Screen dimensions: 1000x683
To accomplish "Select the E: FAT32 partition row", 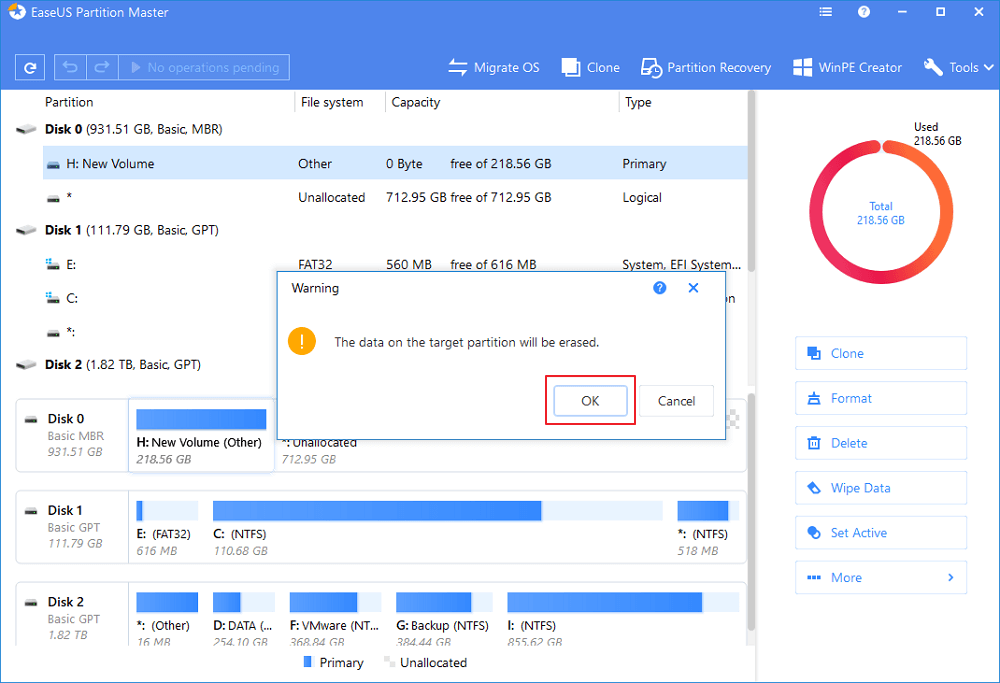I will (x=395, y=264).
